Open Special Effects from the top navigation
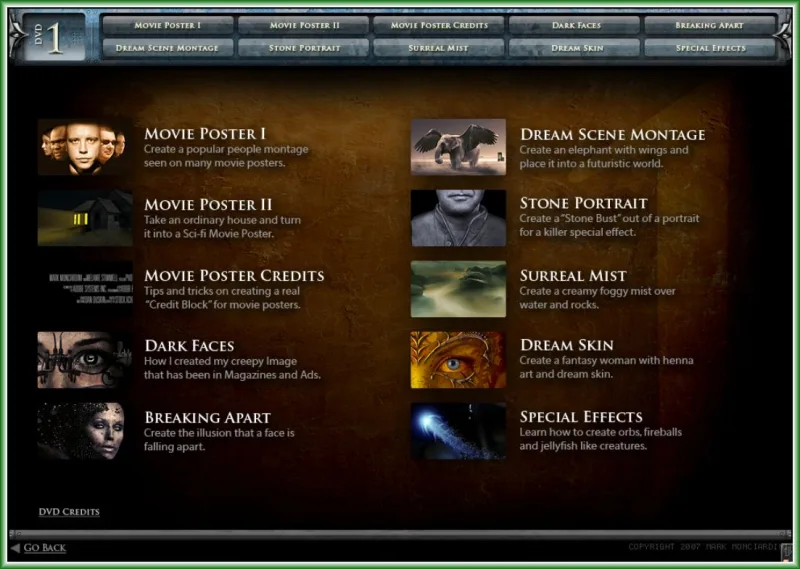Image resolution: width=800 pixels, height=569 pixels. pyautogui.click(x=710, y=48)
